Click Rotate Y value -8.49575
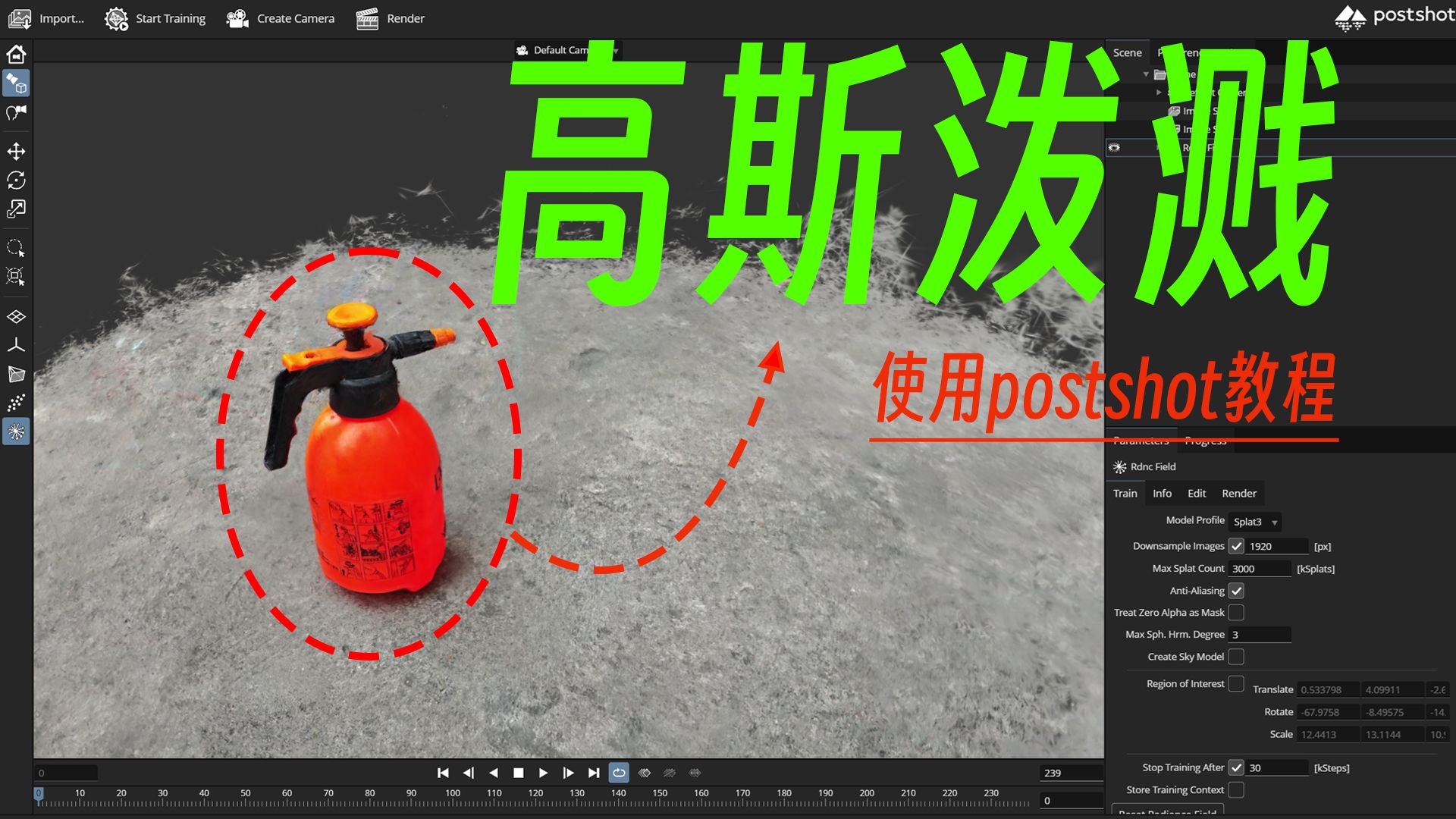This screenshot has height=819, width=1456. [x=1393, y=712]
